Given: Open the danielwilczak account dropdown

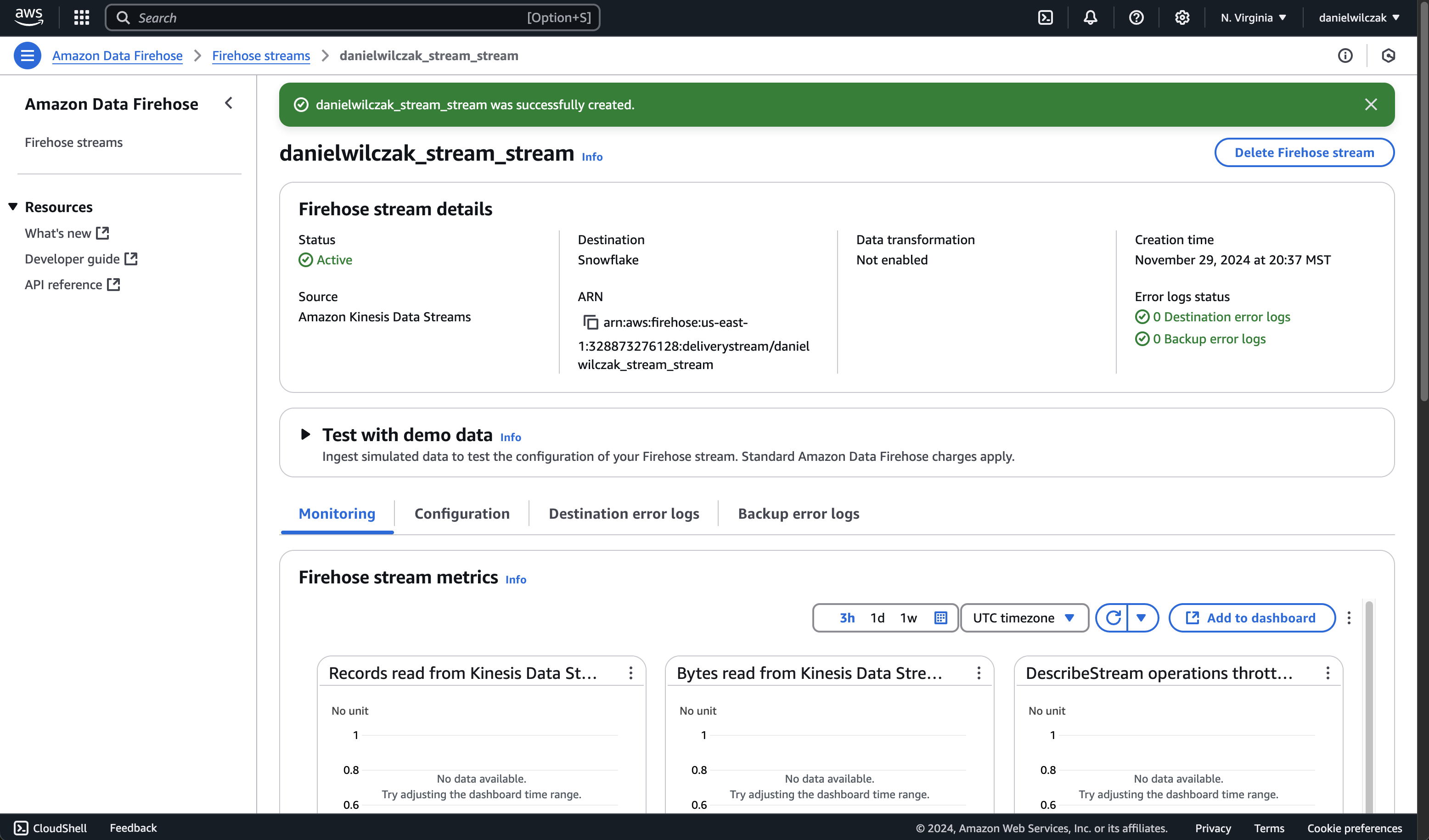Looking at the screenshot, I should 1359,17.
